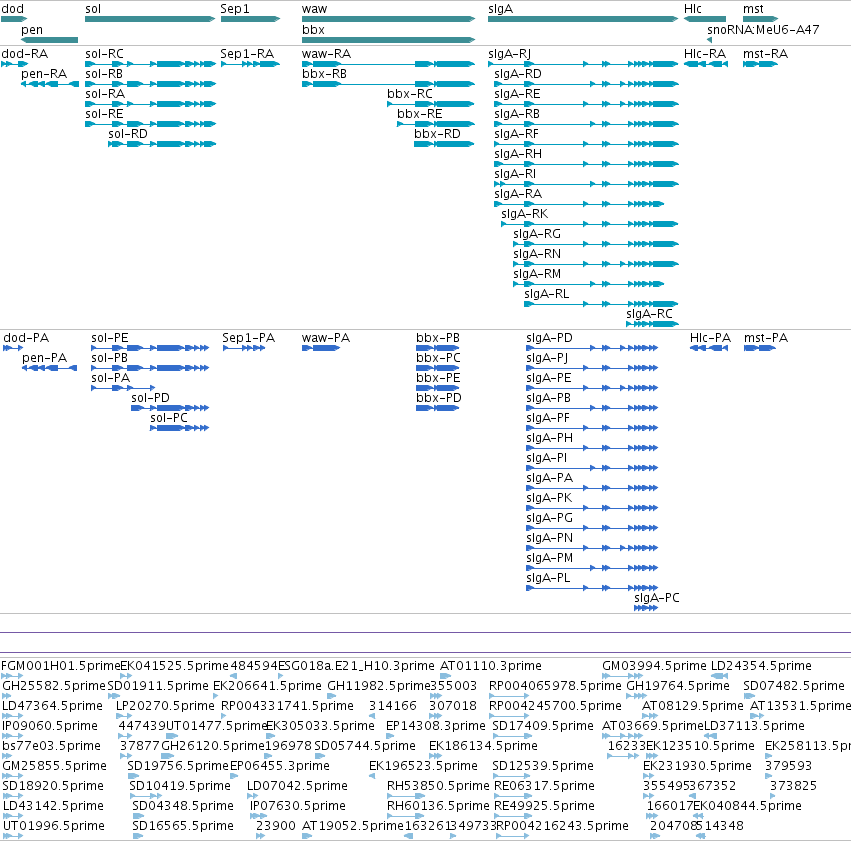
Task: Click the bbx-PB protein feature
Action: [x=438, y=348]
